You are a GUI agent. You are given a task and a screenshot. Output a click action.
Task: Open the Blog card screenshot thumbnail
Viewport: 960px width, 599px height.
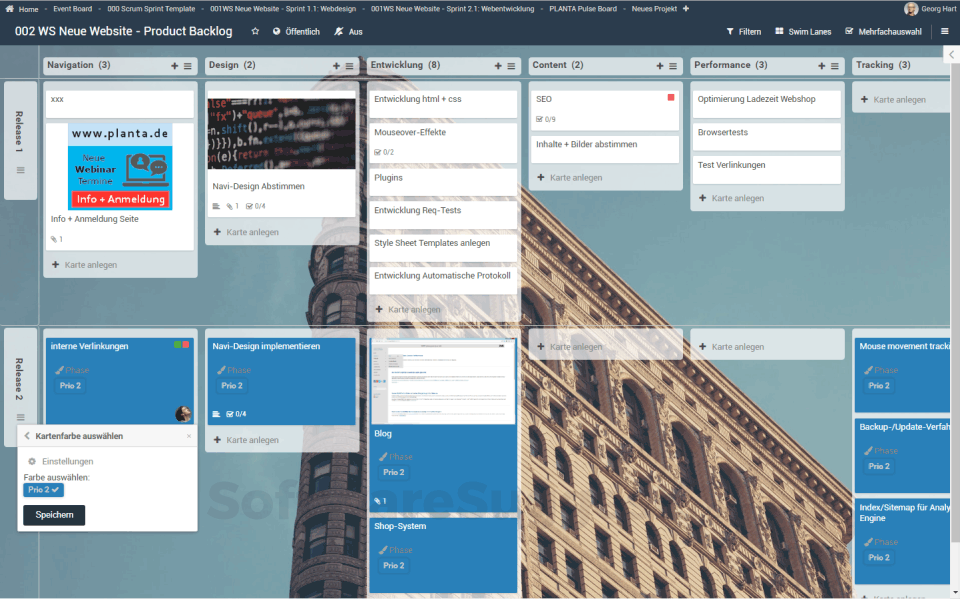[x=443, y=382]
